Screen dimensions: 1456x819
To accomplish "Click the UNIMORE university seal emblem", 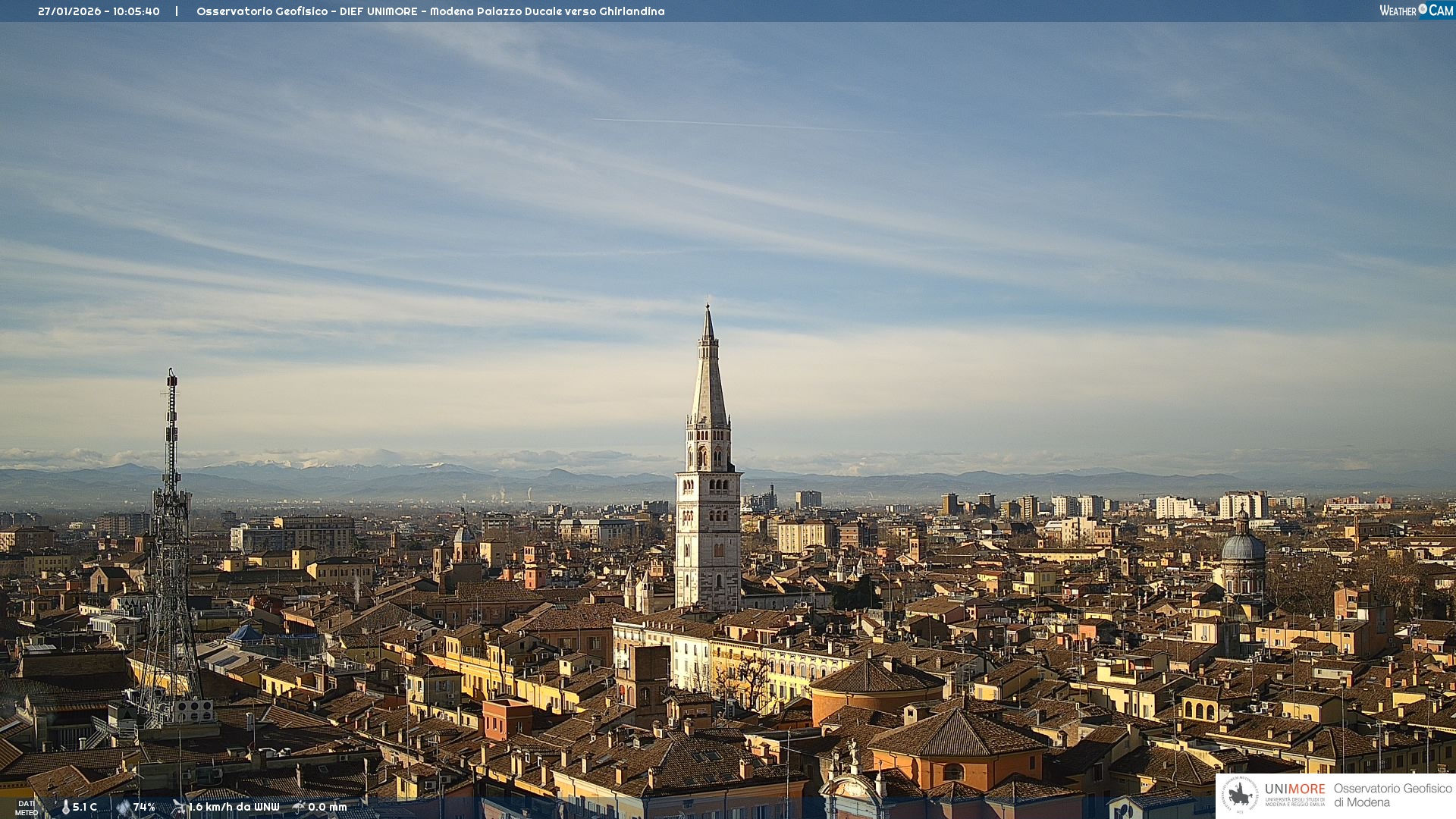I will click(x=1240, y=795).
